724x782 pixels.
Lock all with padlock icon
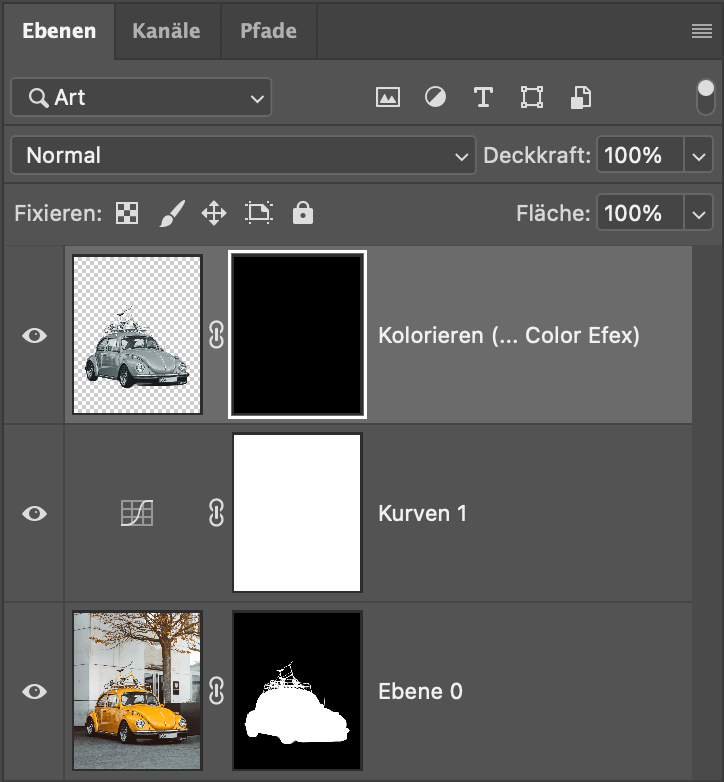coord(303,213)
